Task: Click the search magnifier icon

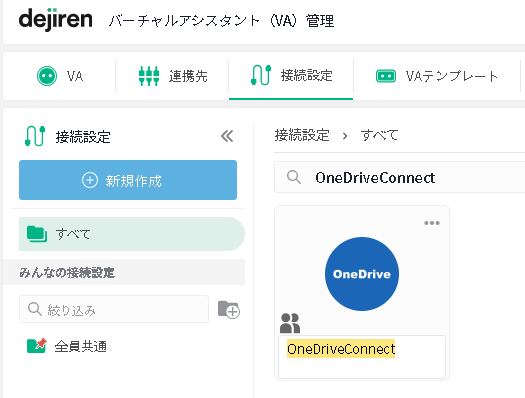Action: [x=294, y=177]
